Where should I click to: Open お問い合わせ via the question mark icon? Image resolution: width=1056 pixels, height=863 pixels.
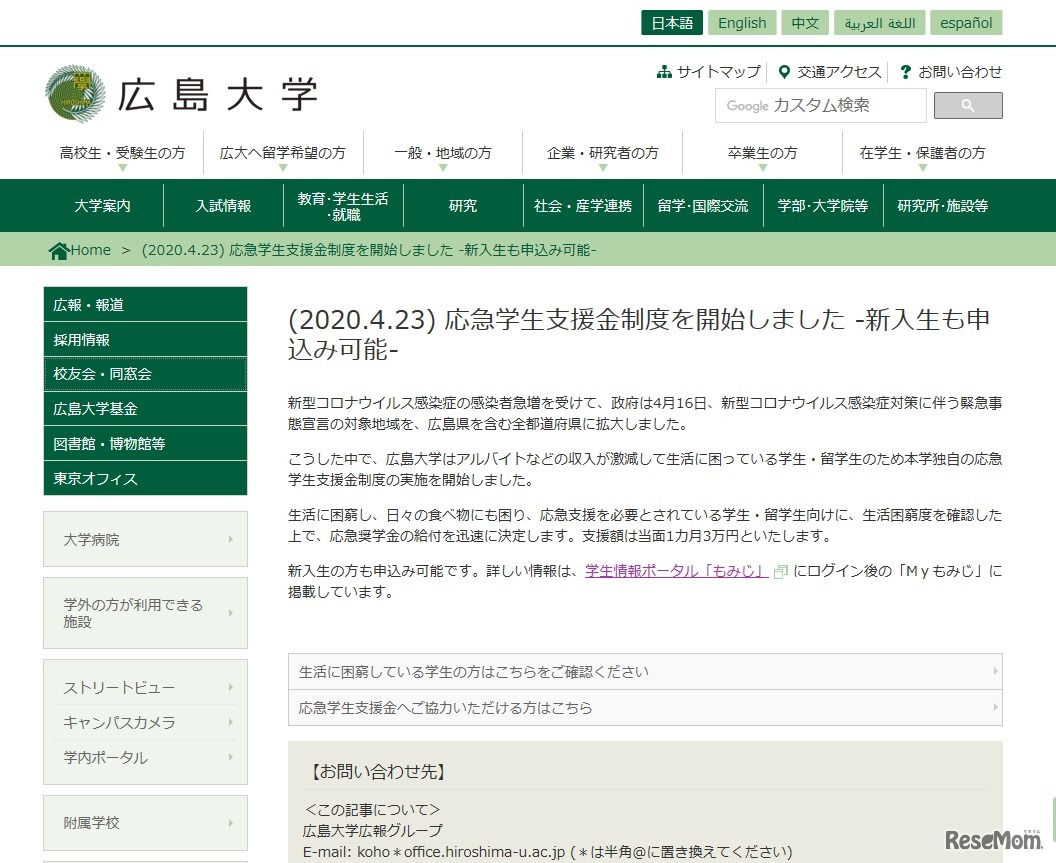[x=904, y=71]
